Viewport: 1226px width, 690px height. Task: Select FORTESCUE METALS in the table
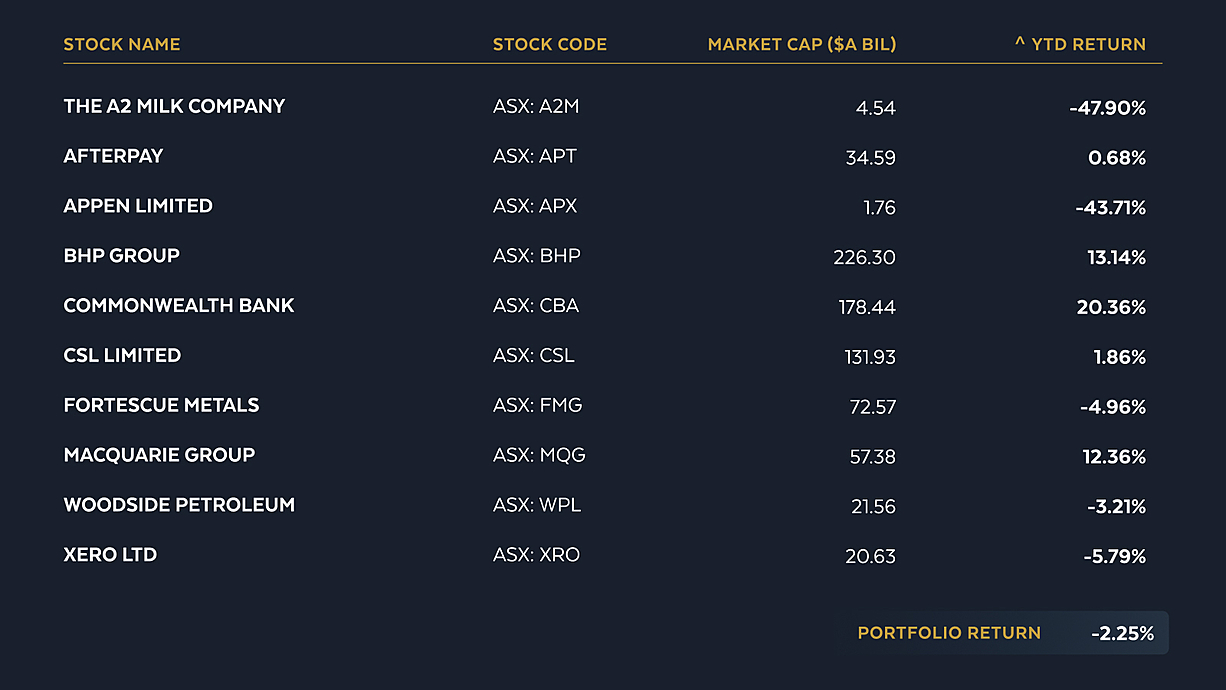coord(161,406)
